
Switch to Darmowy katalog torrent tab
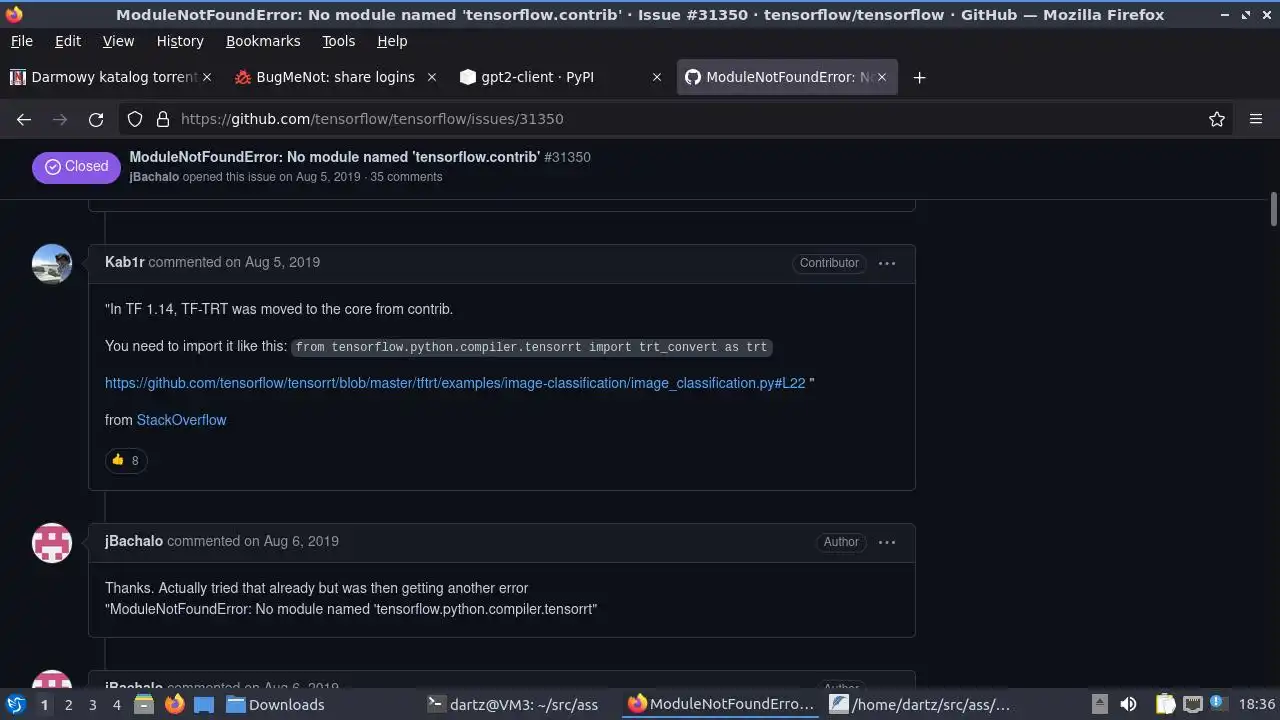pos(110,77)
